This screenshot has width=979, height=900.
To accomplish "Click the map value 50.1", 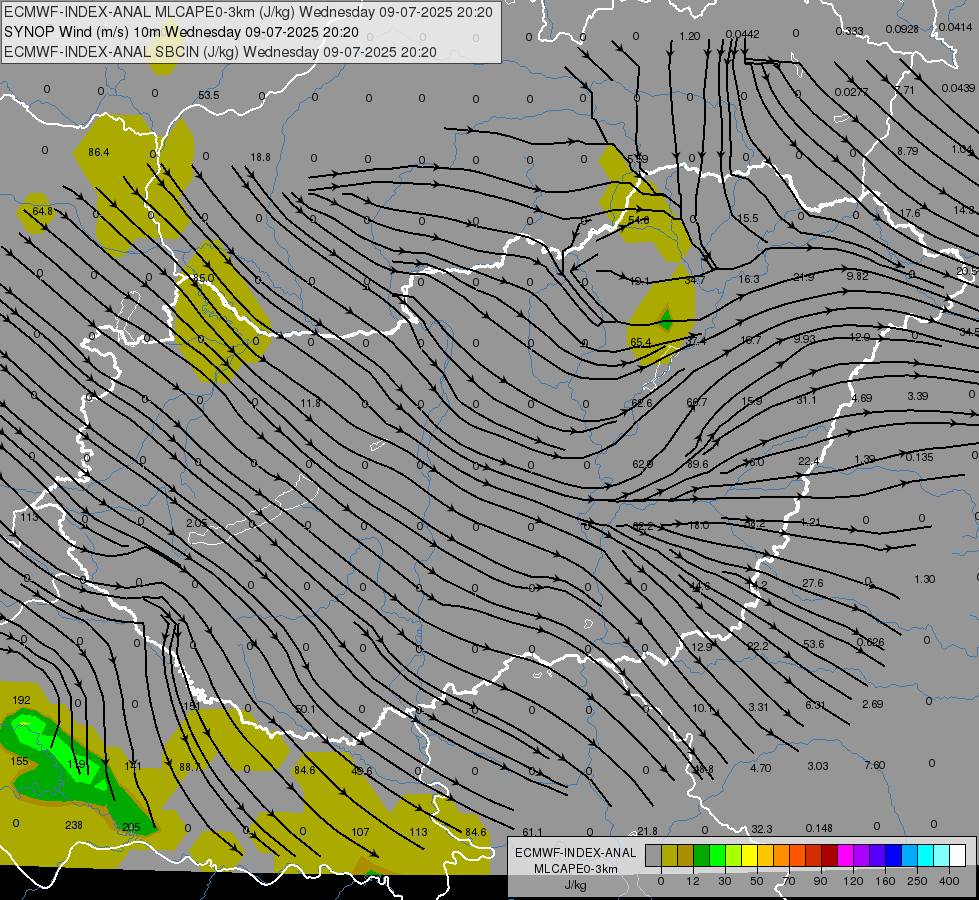I will click(305, 709).
